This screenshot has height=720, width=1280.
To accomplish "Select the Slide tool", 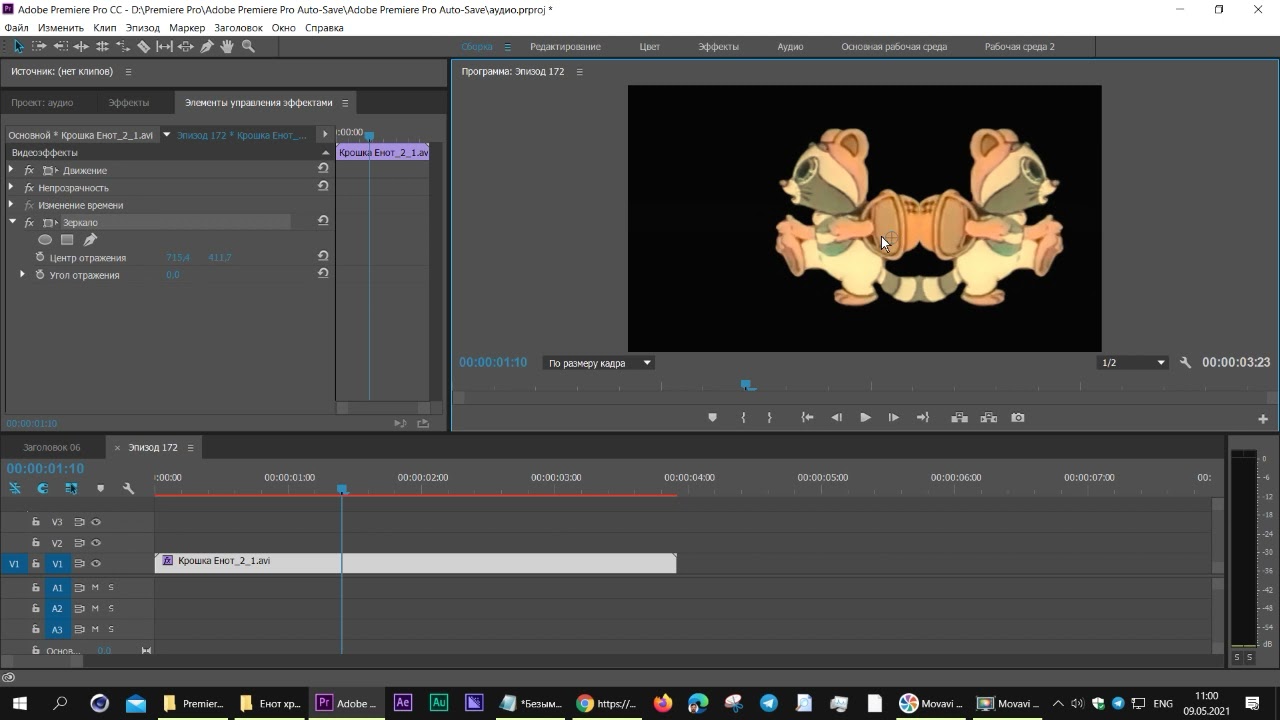I will click(186, 46).
